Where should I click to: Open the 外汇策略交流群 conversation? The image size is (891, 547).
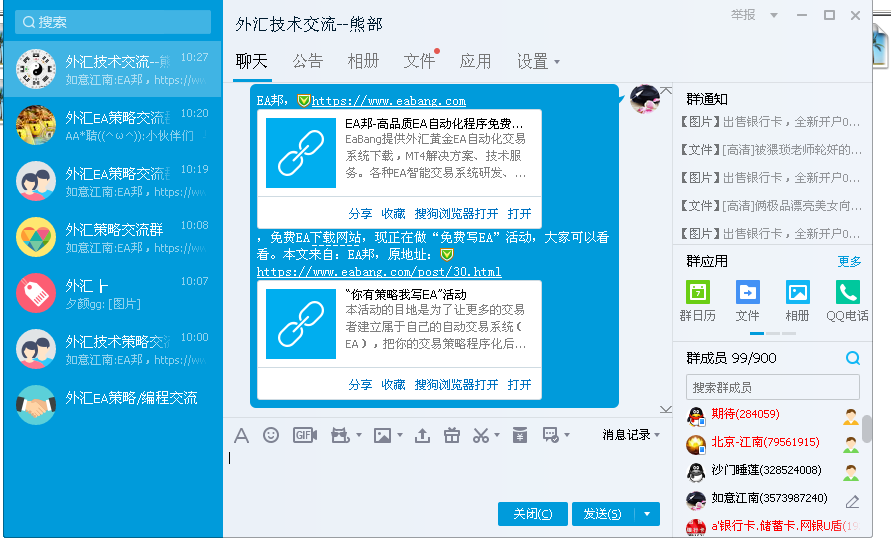click(x=113, y=237)
